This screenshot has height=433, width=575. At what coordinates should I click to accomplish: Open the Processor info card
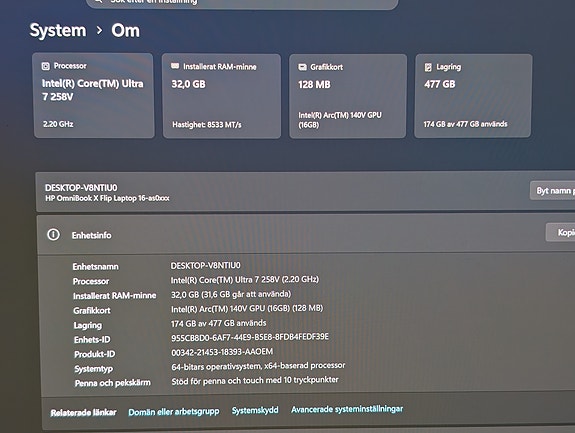pos(94,95)
